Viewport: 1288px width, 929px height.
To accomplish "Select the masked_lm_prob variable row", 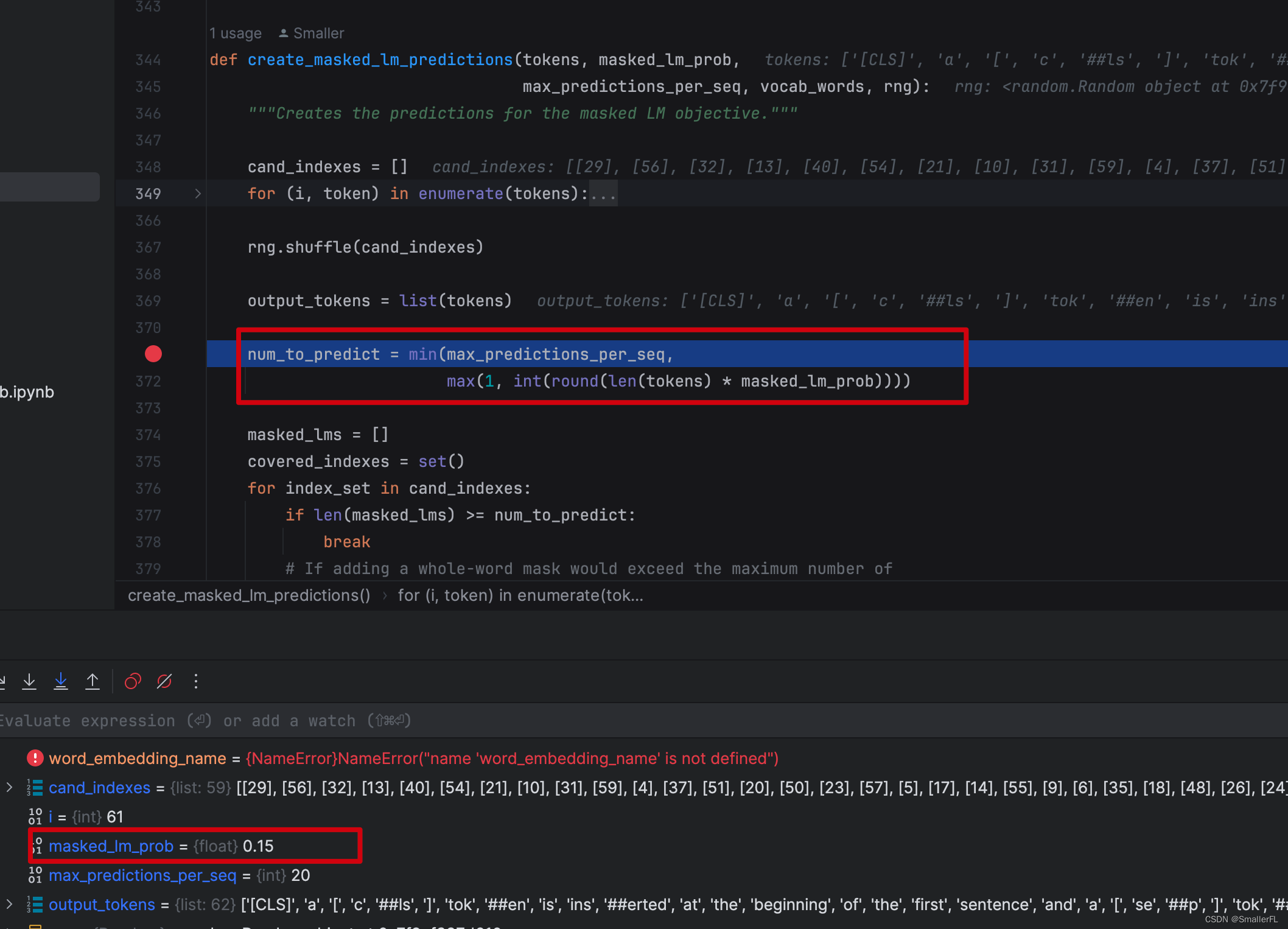I will (644, 846).
